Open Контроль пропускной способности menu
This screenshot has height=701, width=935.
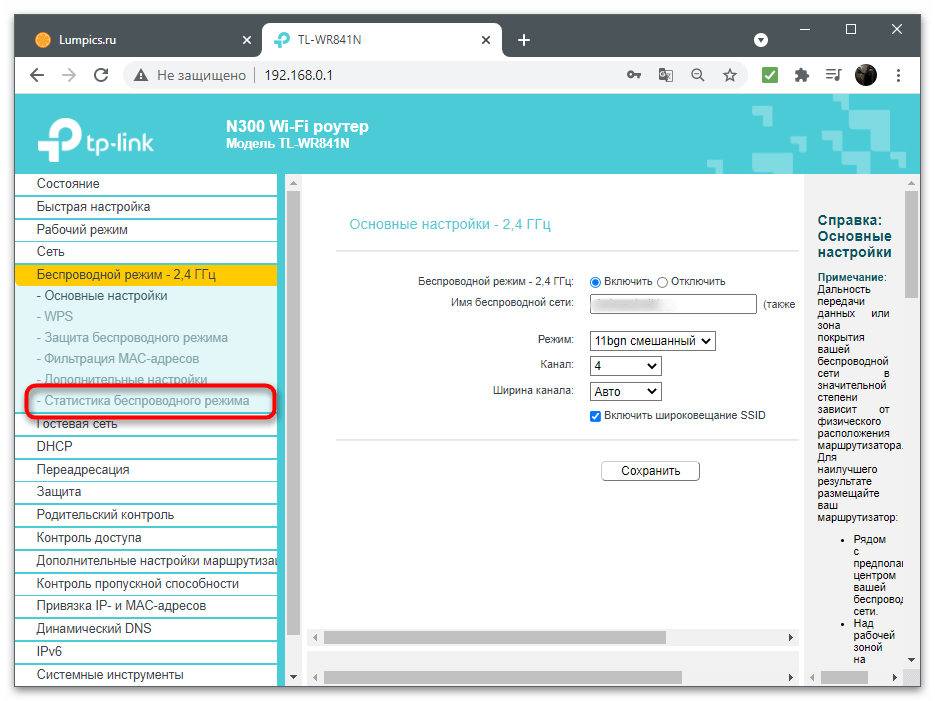point(146,584)
